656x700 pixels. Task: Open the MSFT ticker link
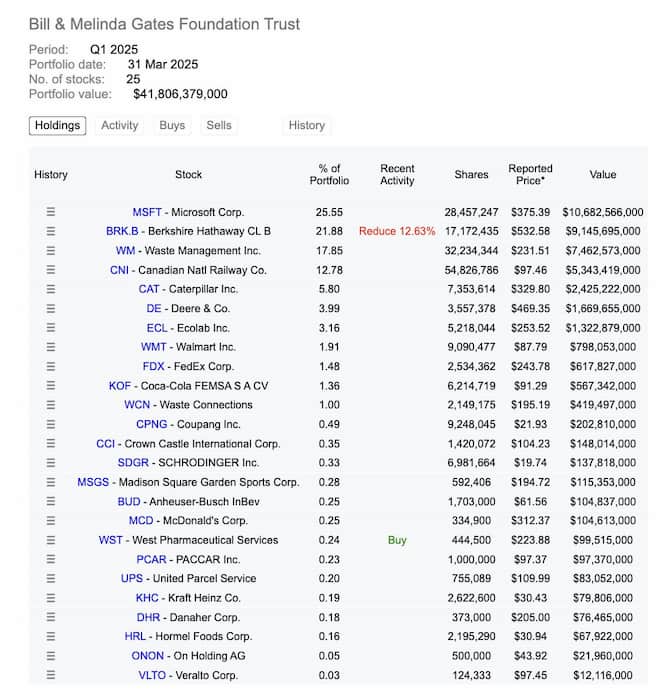click(x=148, y=212)
